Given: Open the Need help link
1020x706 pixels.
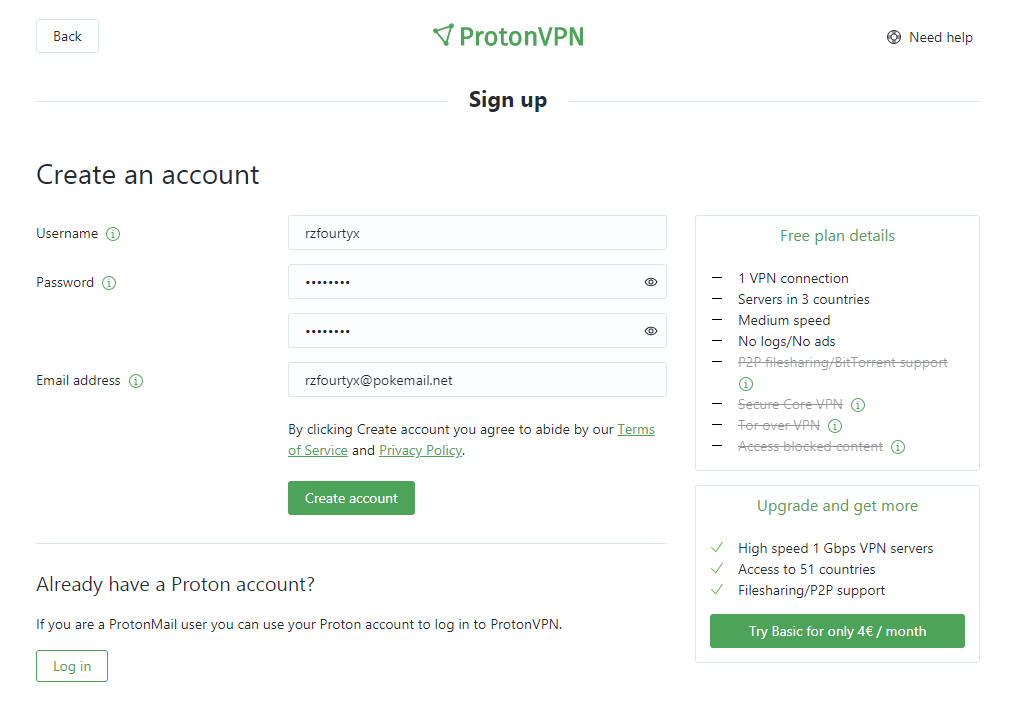Looking at the screenshot, I should 929,37.
